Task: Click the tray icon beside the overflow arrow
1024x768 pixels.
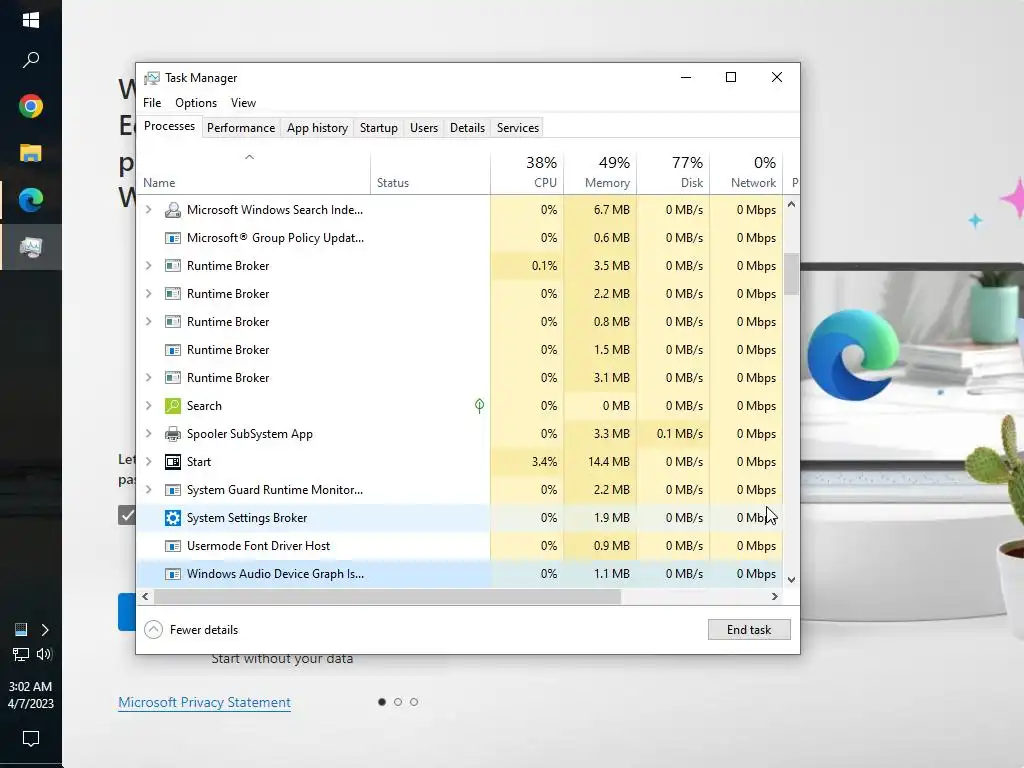Action: 21,630
